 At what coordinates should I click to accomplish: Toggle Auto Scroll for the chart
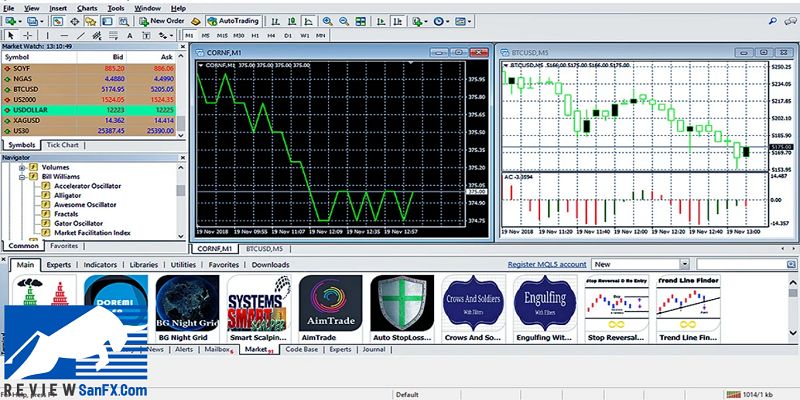(381, 21)
